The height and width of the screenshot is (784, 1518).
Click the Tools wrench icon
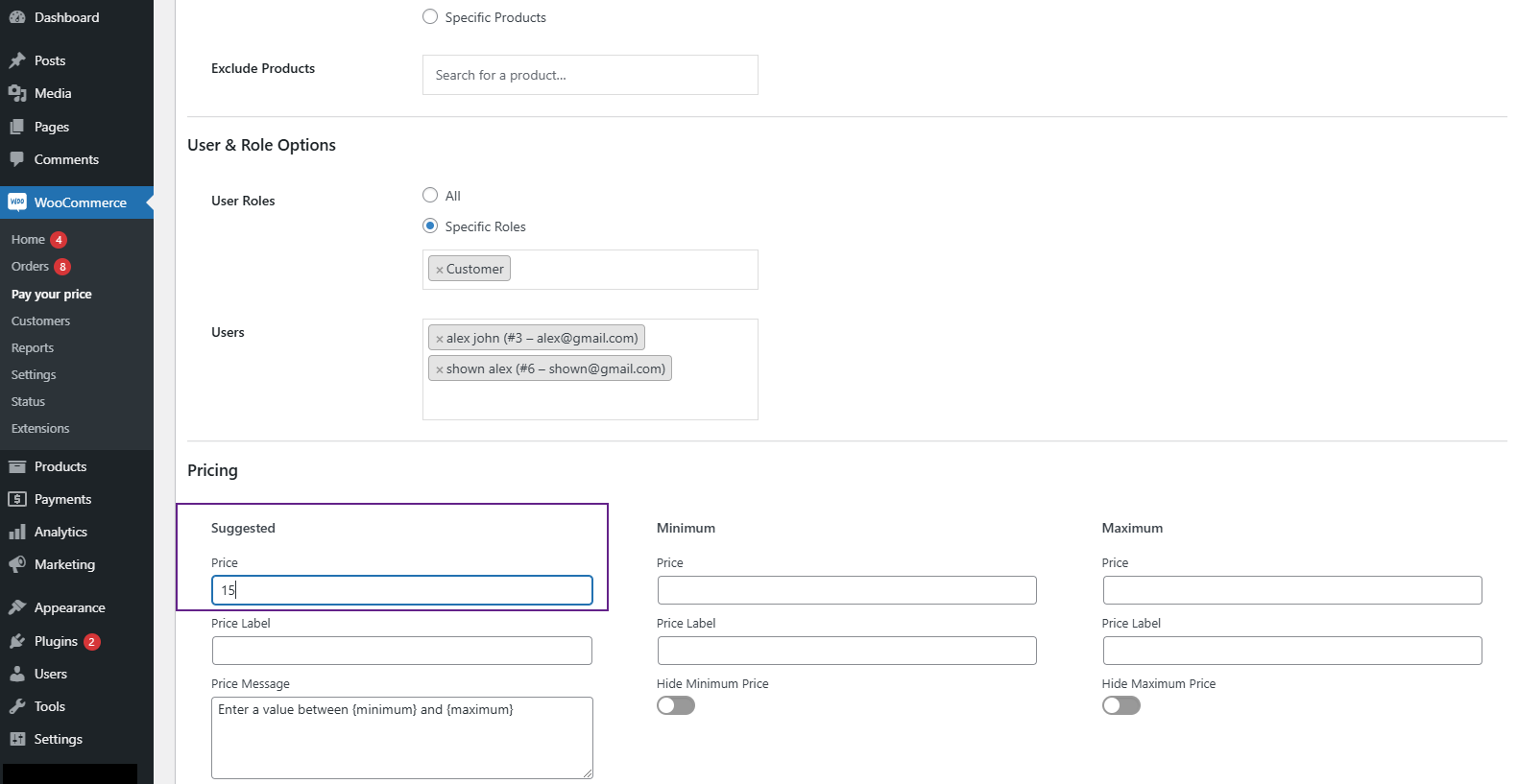(17, 706)
